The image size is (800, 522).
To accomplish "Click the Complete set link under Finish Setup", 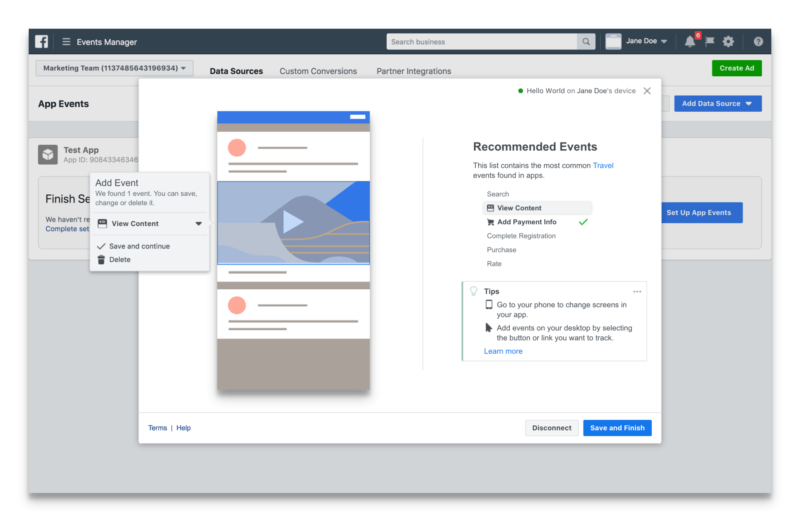I will (67, 229).
